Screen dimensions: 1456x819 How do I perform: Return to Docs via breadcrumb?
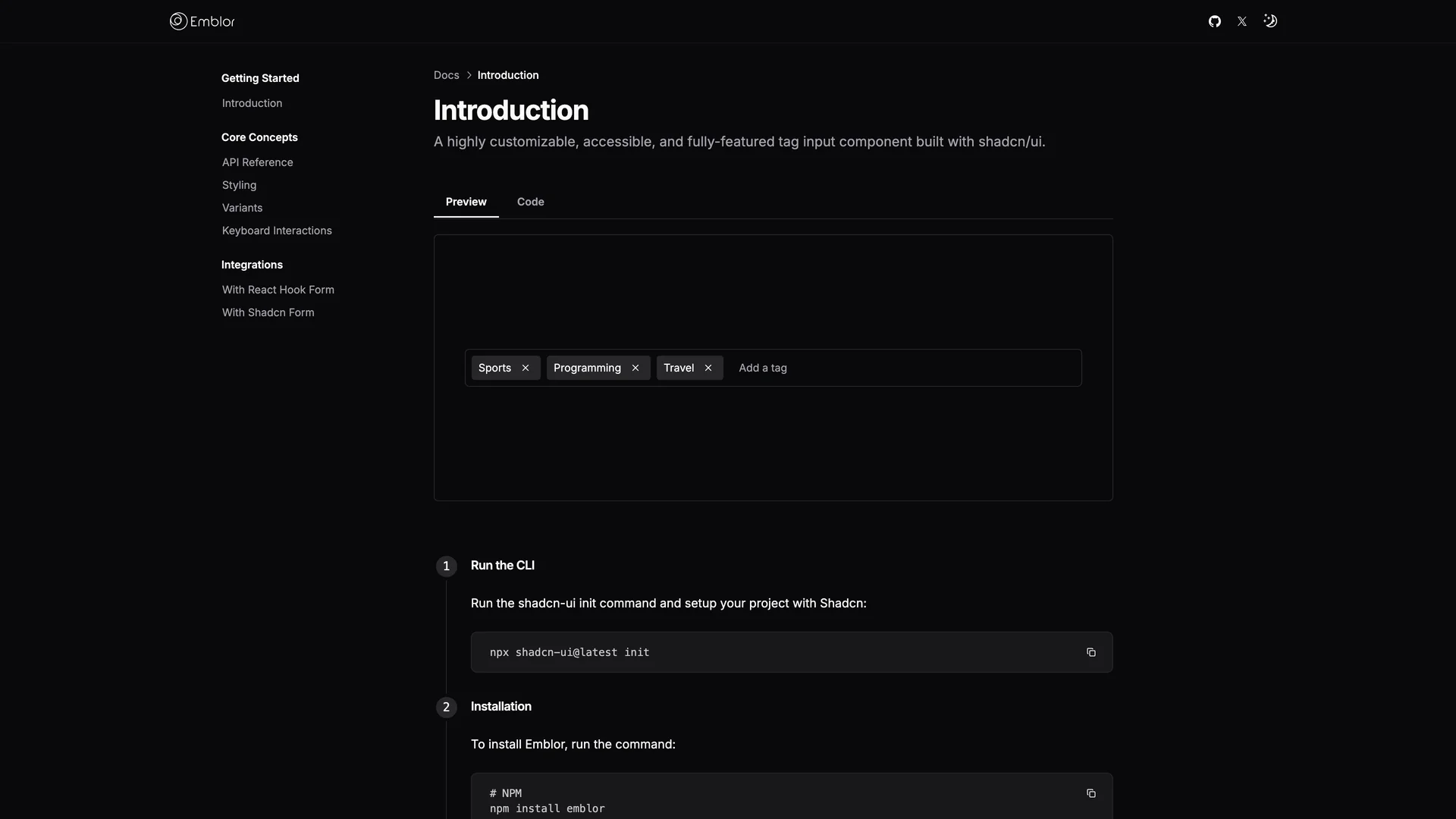tap(446, 75)
